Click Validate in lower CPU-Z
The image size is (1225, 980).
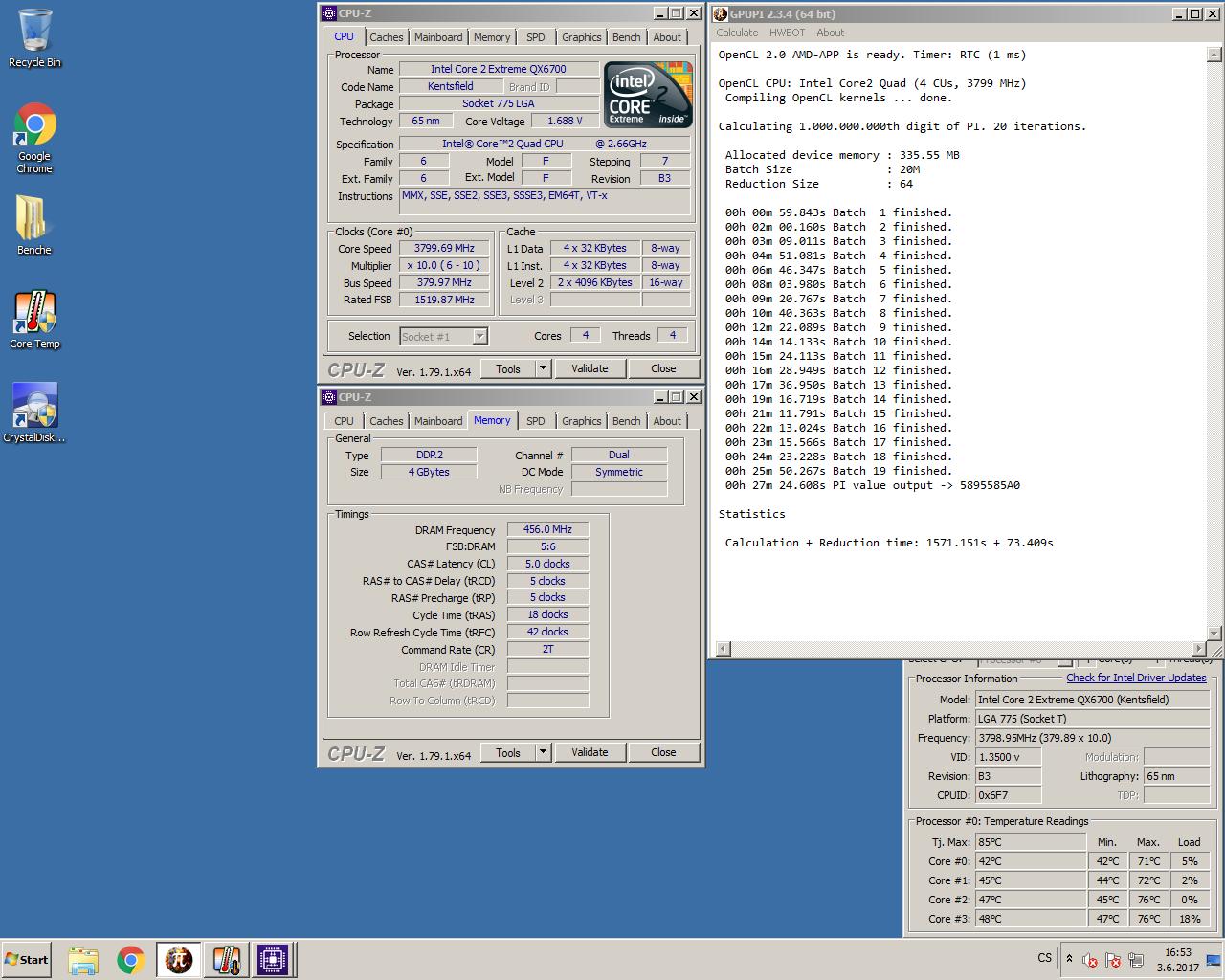coord(590,752)
